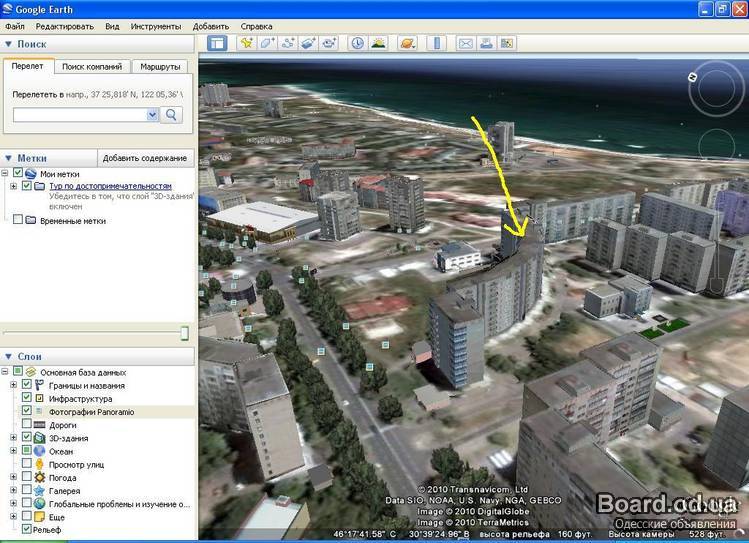This screenshot has width=749, height=543.
Task: Open the Вид menu
Action: [112, 26]
